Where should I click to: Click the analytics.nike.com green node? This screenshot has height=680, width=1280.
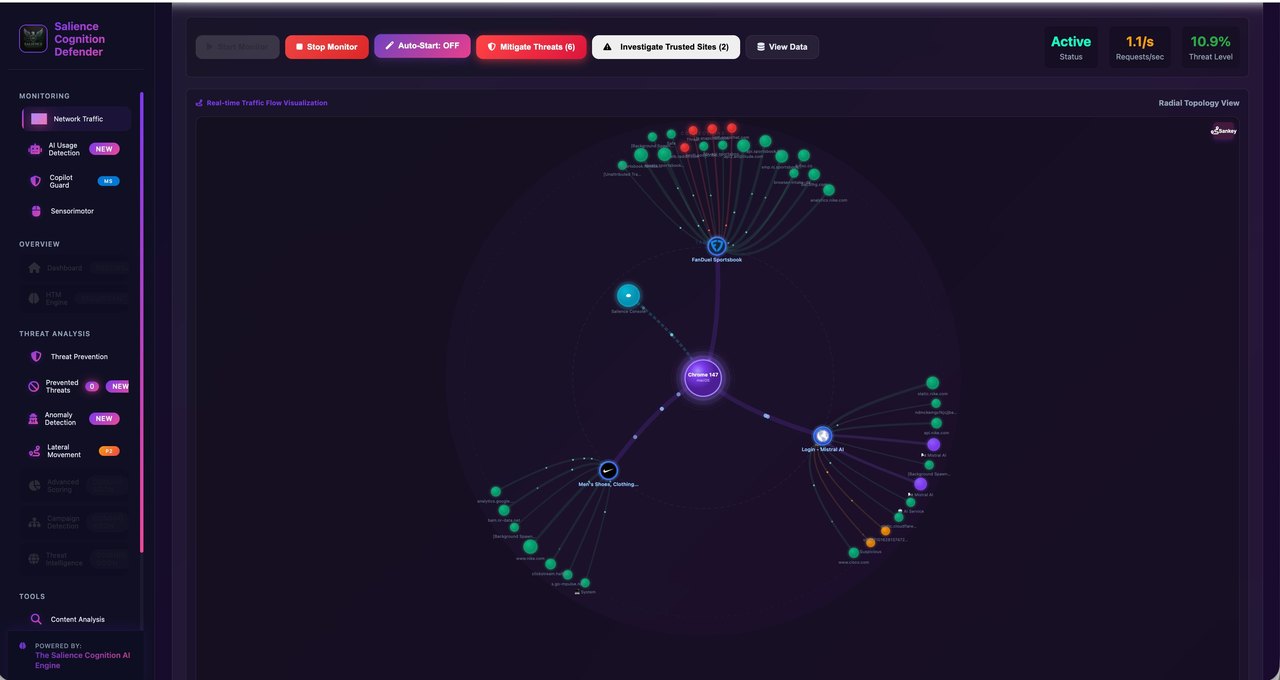tap(828, 190)
